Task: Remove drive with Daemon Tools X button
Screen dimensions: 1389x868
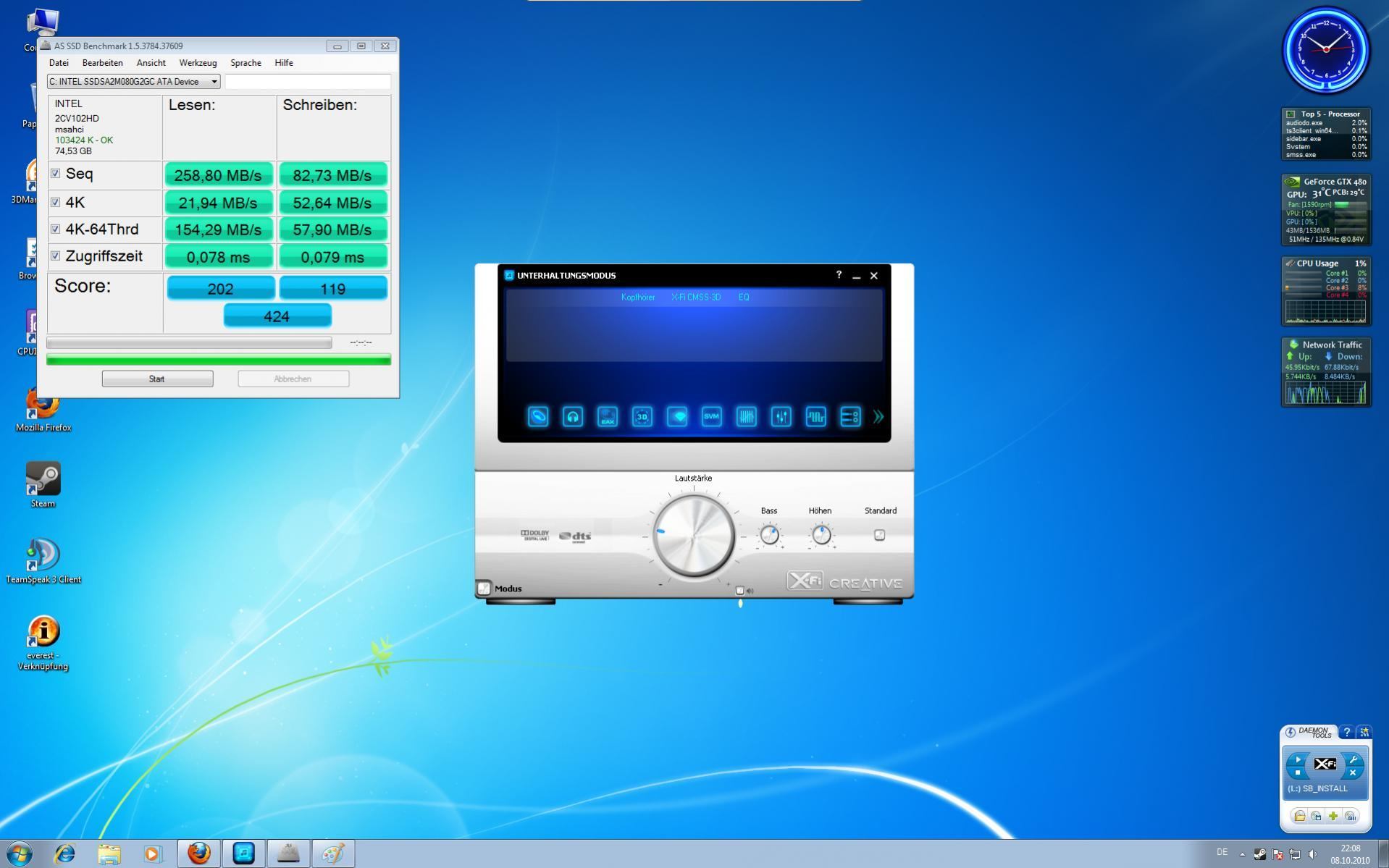Action: tap(1353, 773)
